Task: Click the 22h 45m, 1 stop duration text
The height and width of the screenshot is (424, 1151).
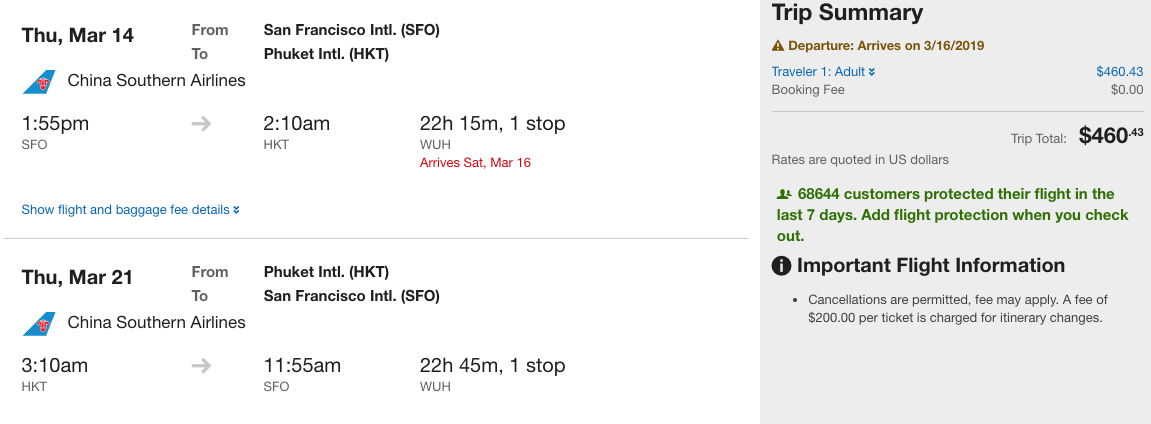Action: (492, 366)
